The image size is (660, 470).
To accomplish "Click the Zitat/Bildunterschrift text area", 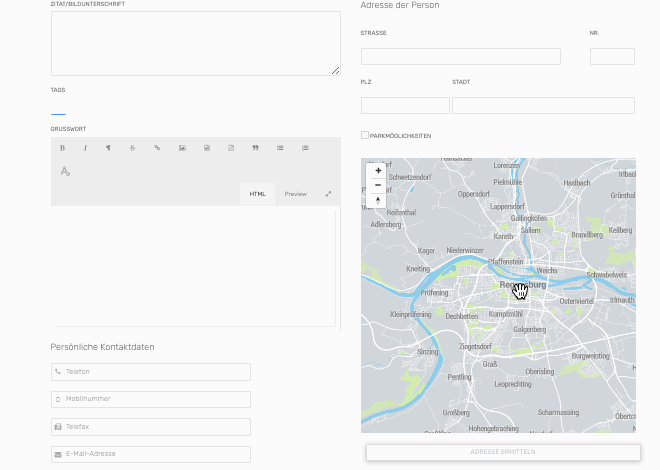I will 195,43.
